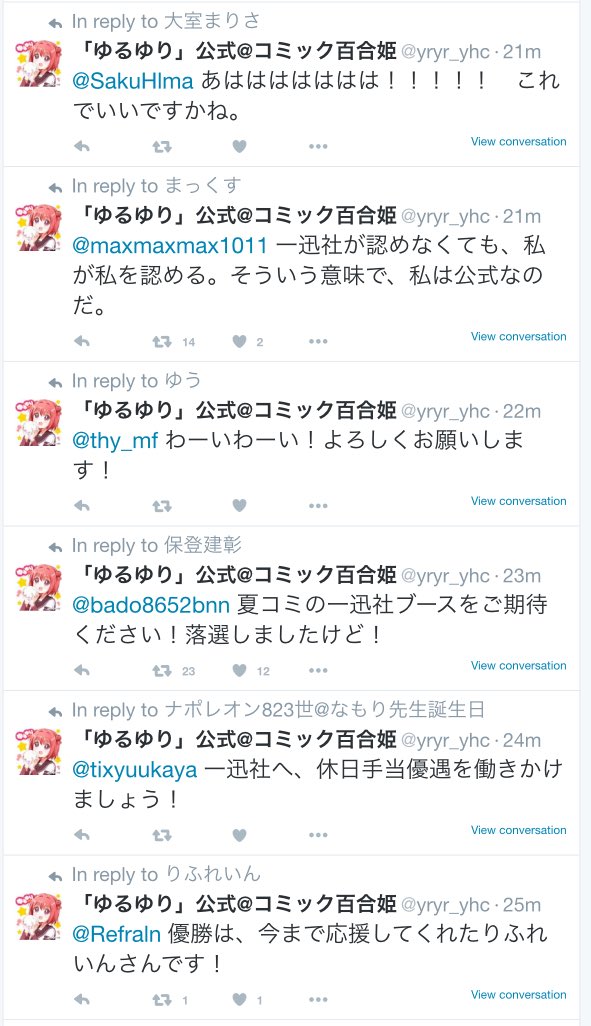Retweet the @maxmaxmax1011 reply with 14 retweets
Viewport: 591px width, 1026px height.
tap(162, 342)
